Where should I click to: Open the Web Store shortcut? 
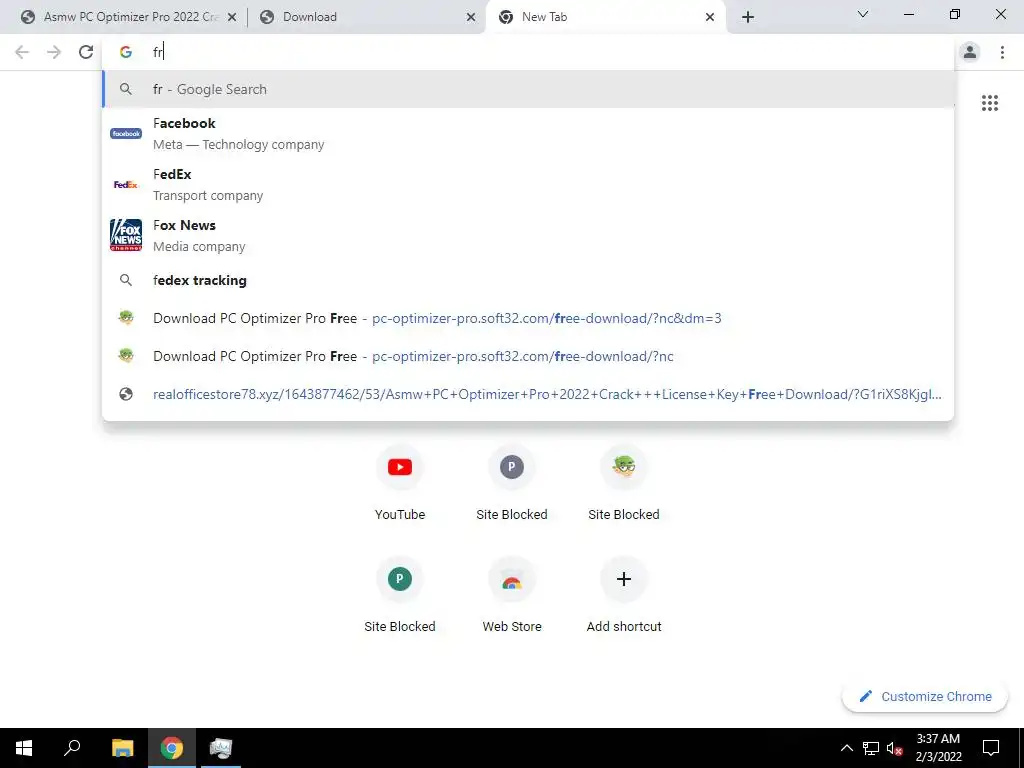pyautogui.click(x=512, y=595)
